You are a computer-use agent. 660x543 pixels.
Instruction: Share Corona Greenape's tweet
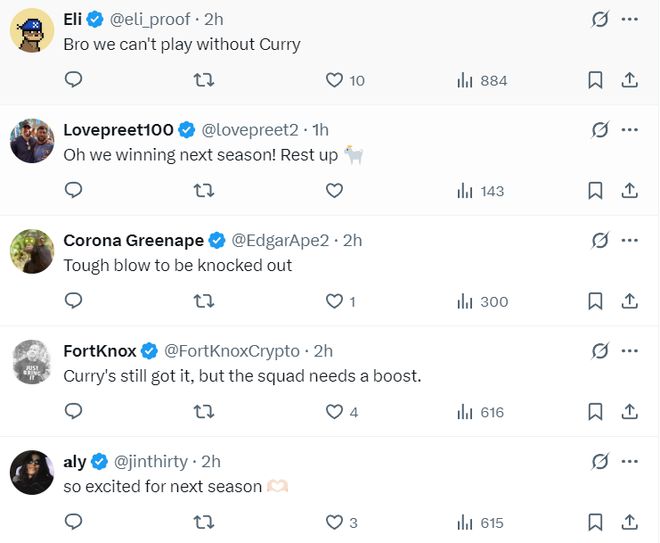pos(630,301)
